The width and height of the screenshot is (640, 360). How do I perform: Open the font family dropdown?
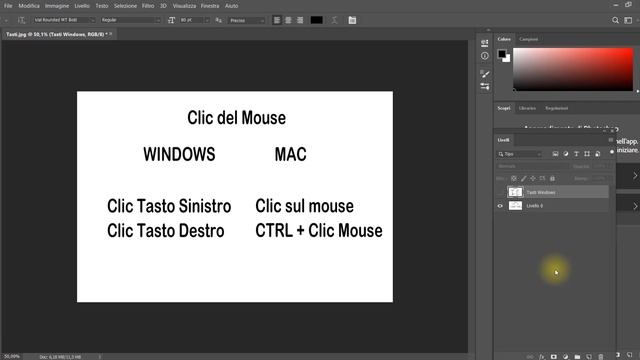pos(64,20)
